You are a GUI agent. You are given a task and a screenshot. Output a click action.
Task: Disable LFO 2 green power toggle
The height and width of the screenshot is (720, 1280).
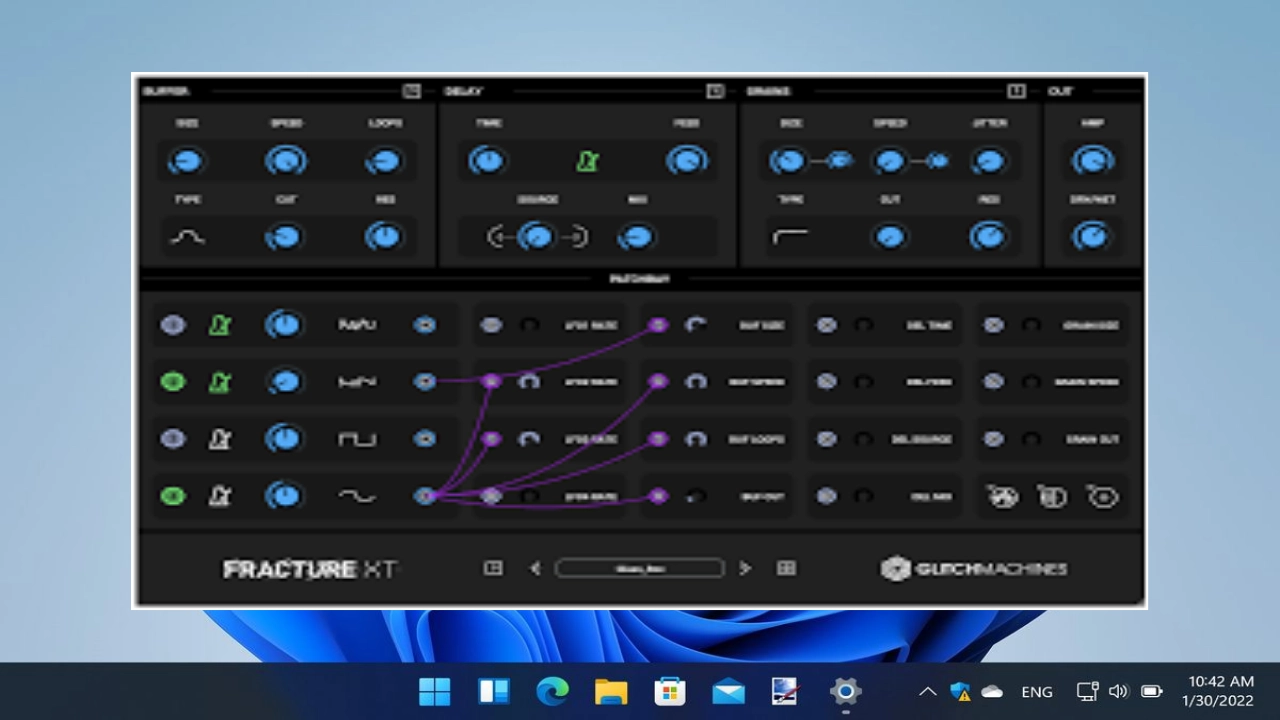pyautogui.click(x=173, y=382)
